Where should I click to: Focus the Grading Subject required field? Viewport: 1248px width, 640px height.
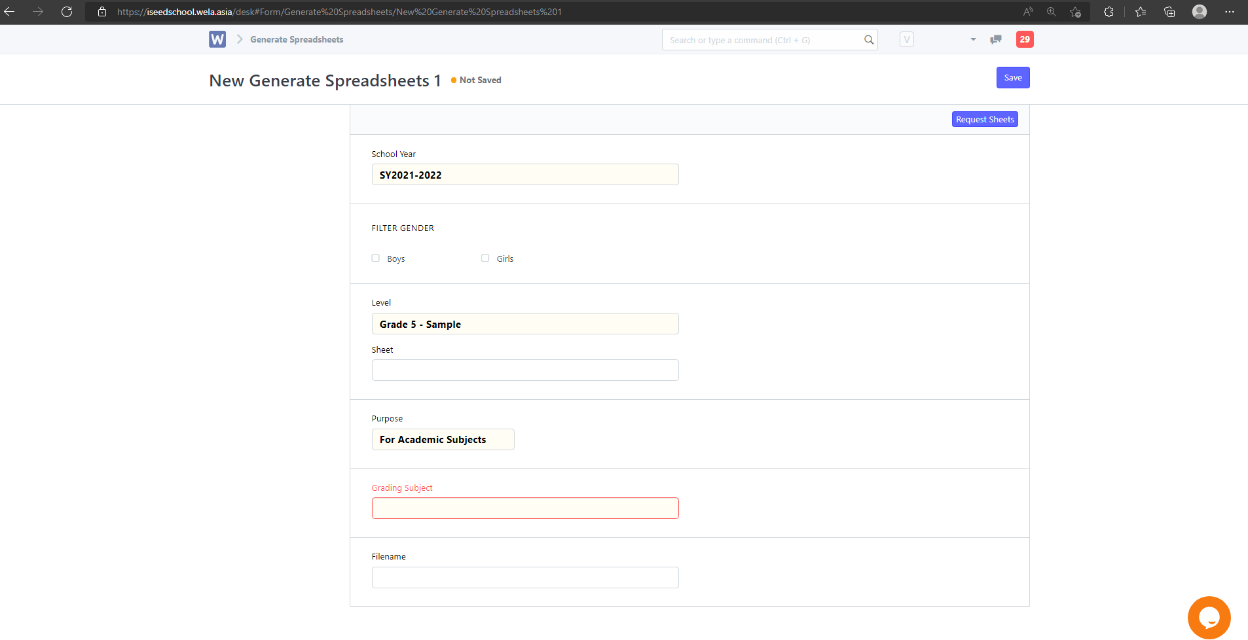pyautogui.click(x=525, y=508)
